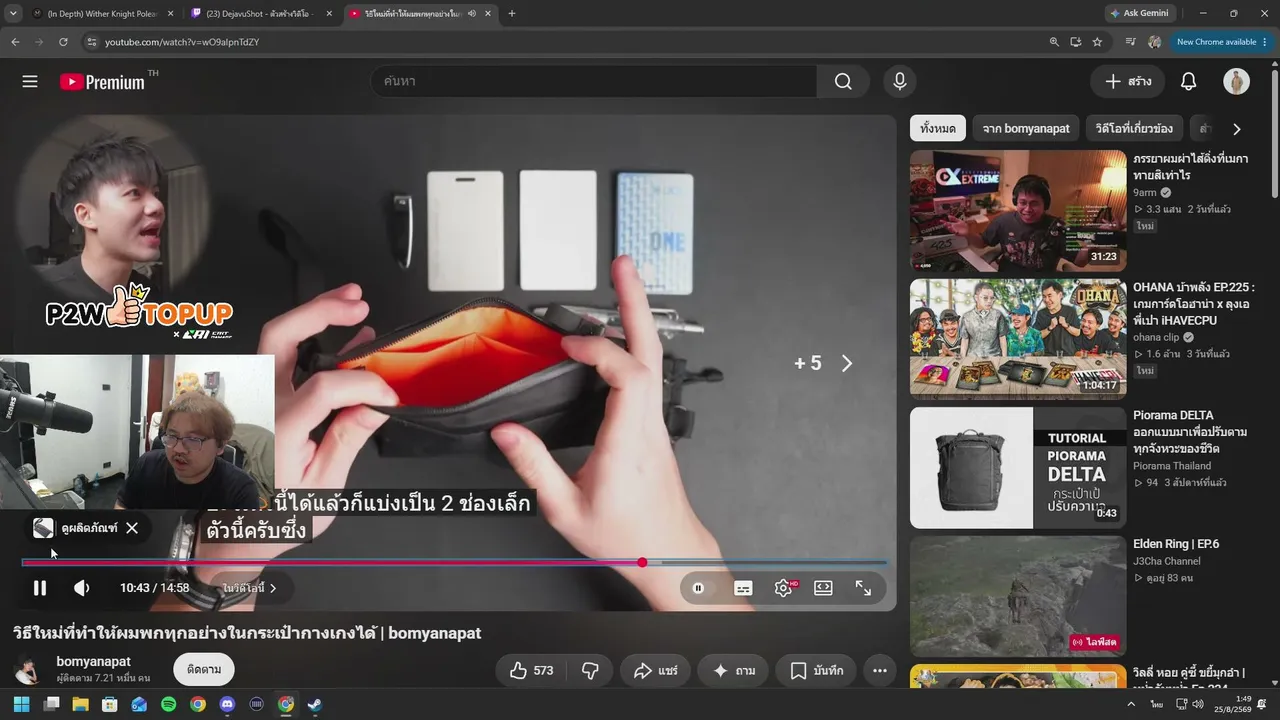The image size is (1280, 720).
Task: Open the Elden Ring | EP.6 title
Action: tap(1176, 544)
